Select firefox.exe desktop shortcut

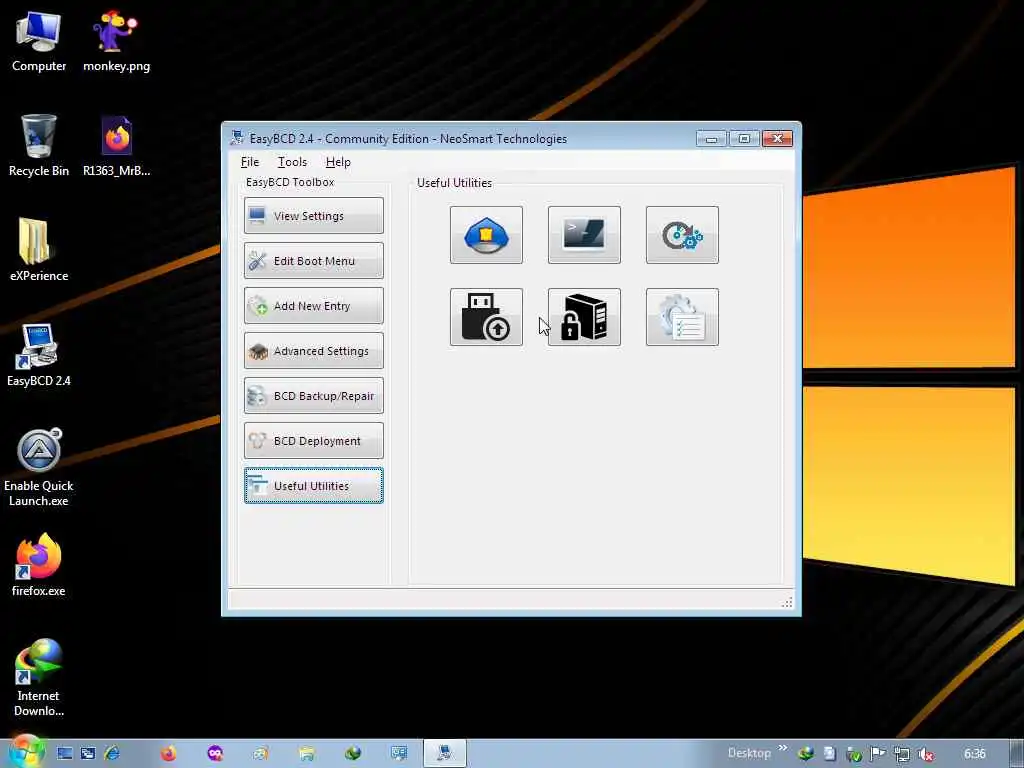[39, 565]
